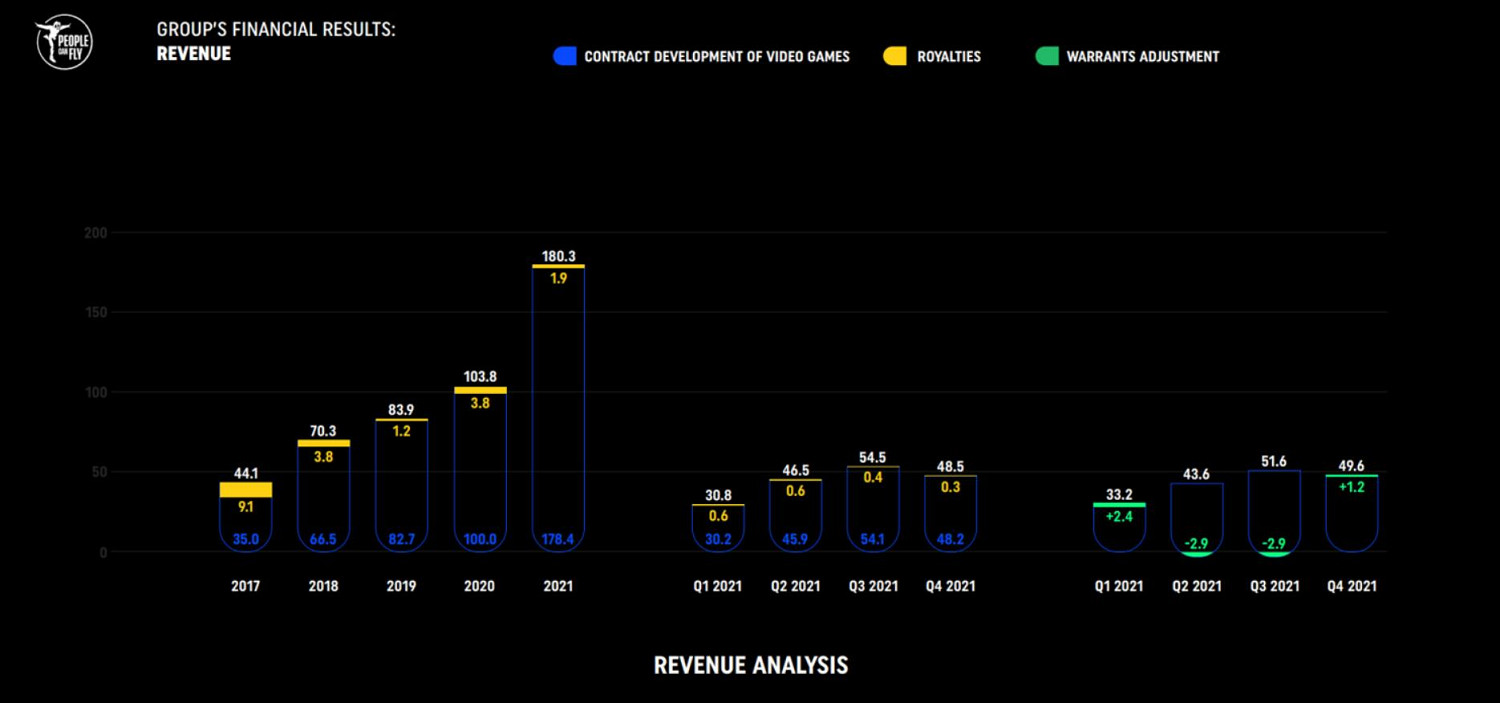Click the Q1 2021 bar value 30.2
This screenshot has width=1500, height=703.
pyautogui.click(x=717, y=540)
